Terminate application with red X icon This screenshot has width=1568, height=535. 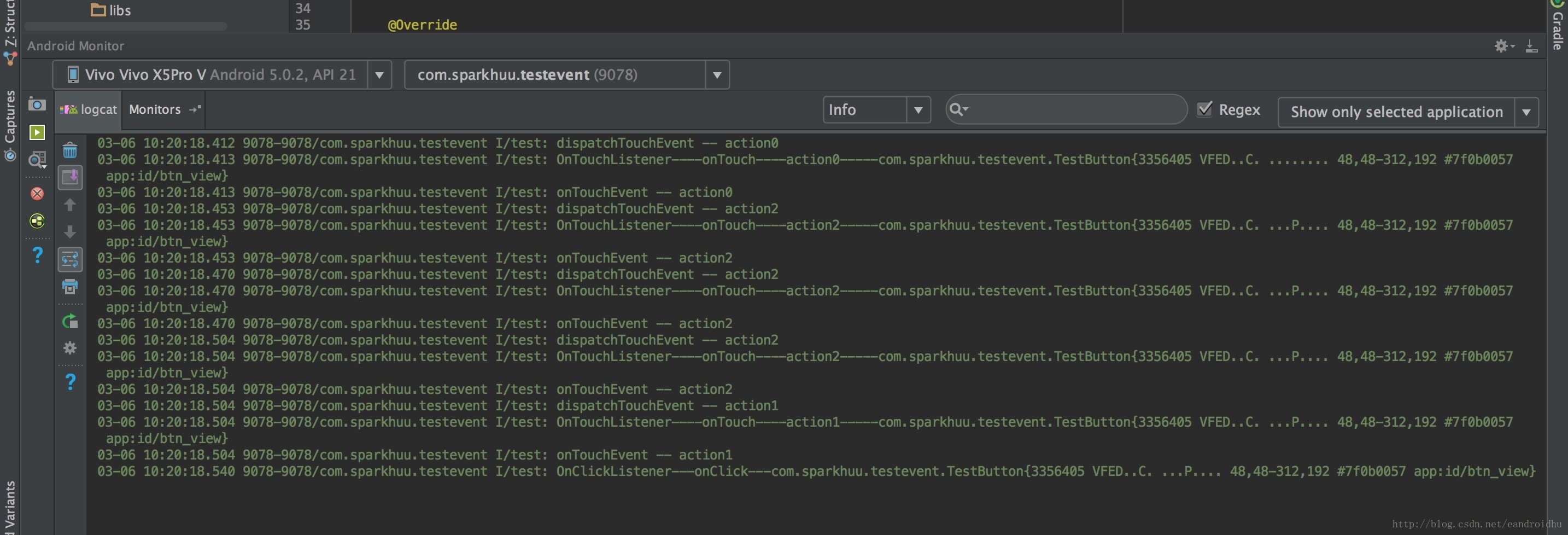tap(37, 194)
